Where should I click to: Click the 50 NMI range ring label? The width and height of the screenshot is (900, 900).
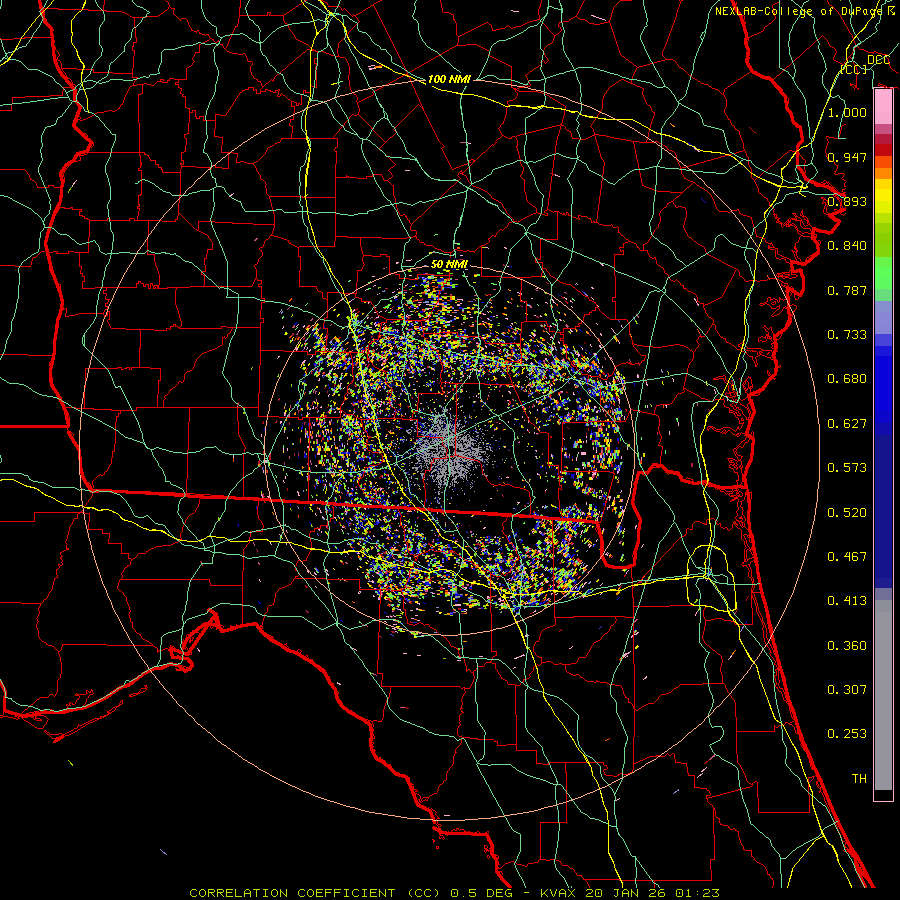click(x=449, y=264)
